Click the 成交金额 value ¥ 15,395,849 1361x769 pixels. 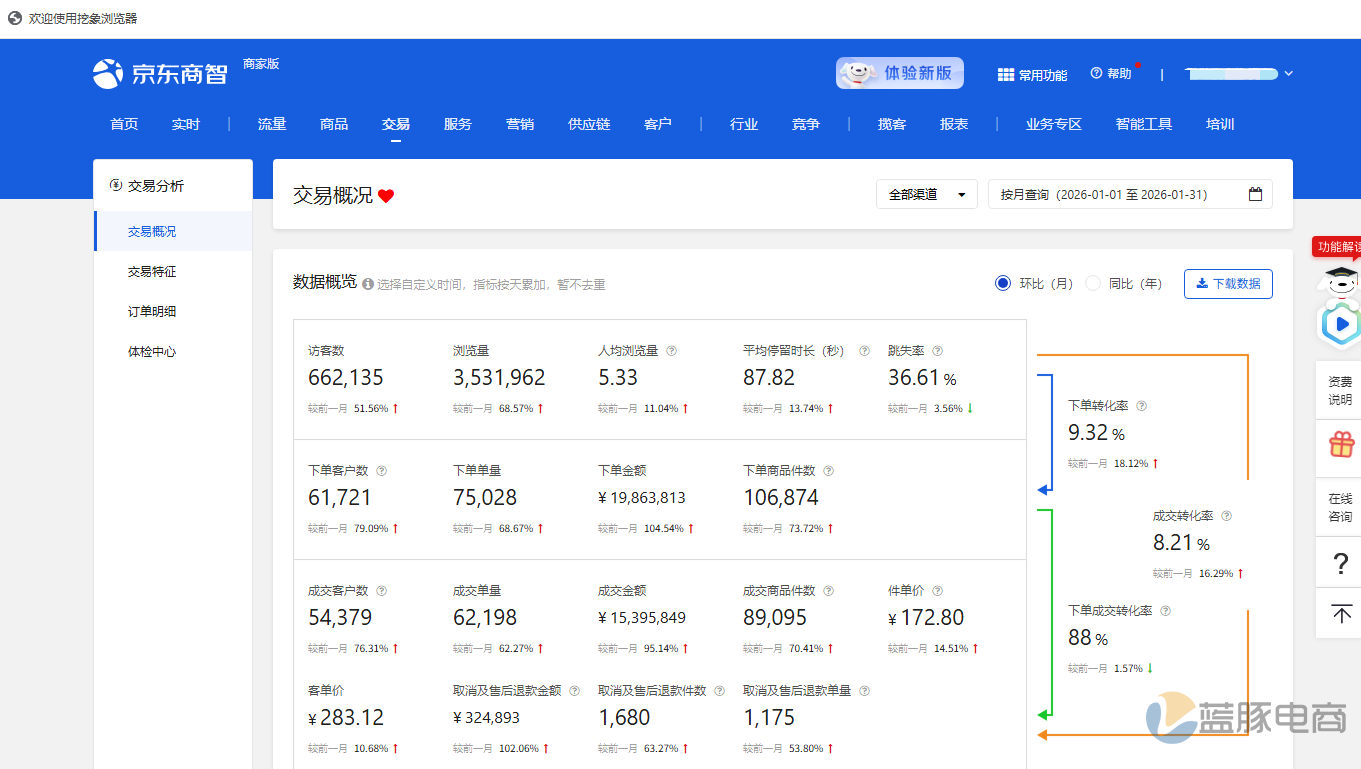pyautogui.click(x=642, y=618)
